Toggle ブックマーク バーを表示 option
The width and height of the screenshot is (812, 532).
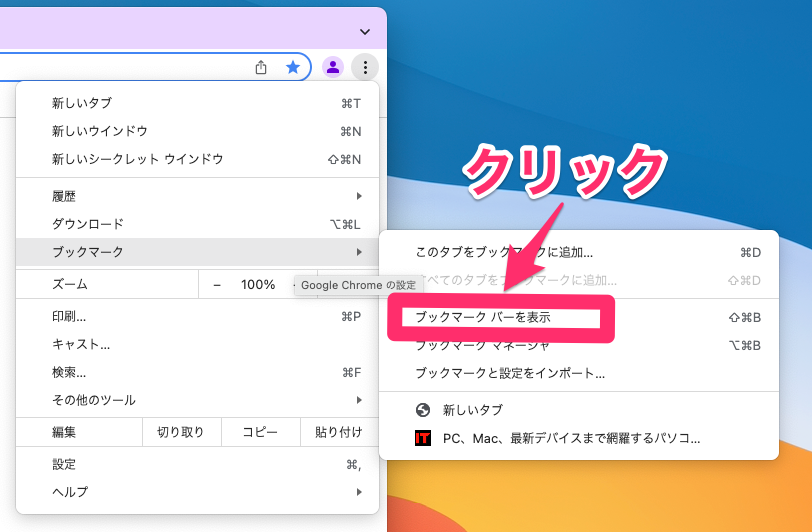tap(483, 317)
